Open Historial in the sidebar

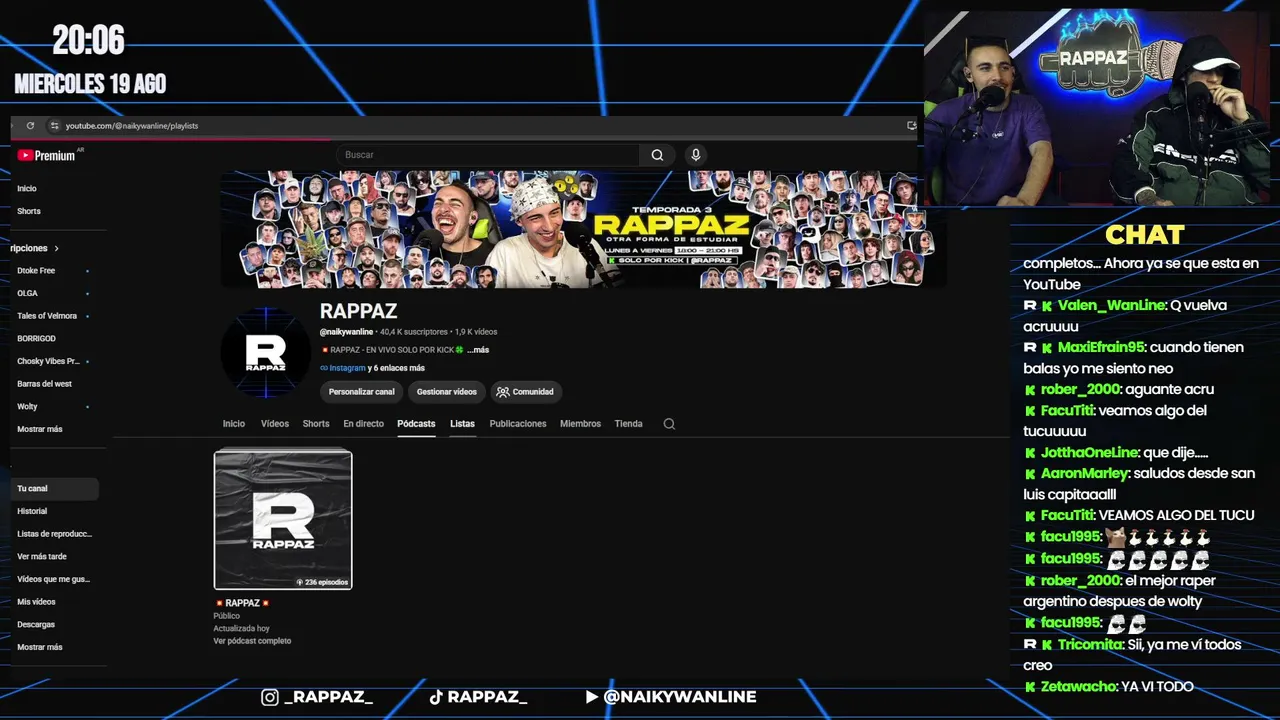tap(32, 511)
